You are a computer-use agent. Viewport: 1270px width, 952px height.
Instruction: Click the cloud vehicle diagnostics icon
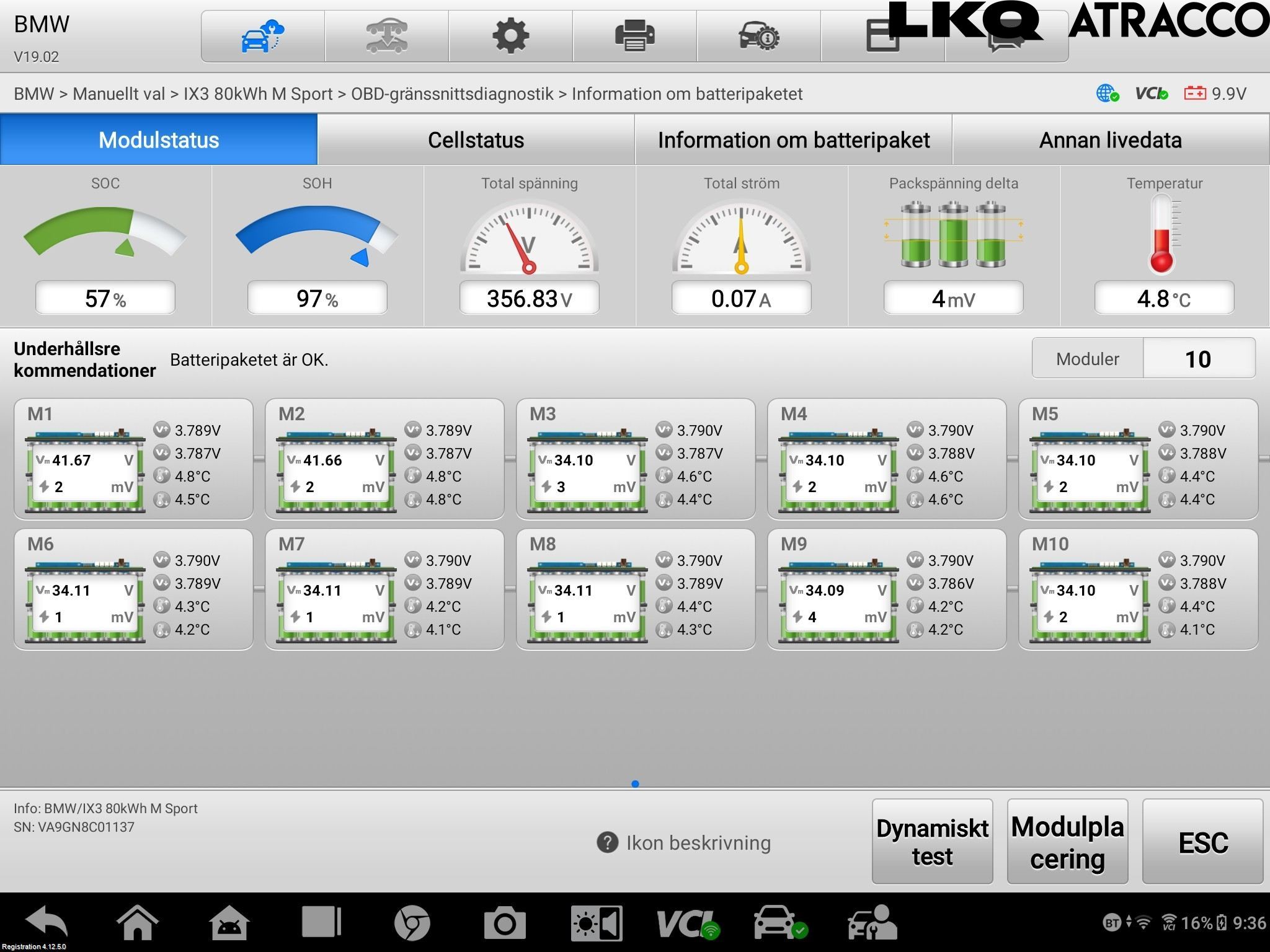[262, 36]
